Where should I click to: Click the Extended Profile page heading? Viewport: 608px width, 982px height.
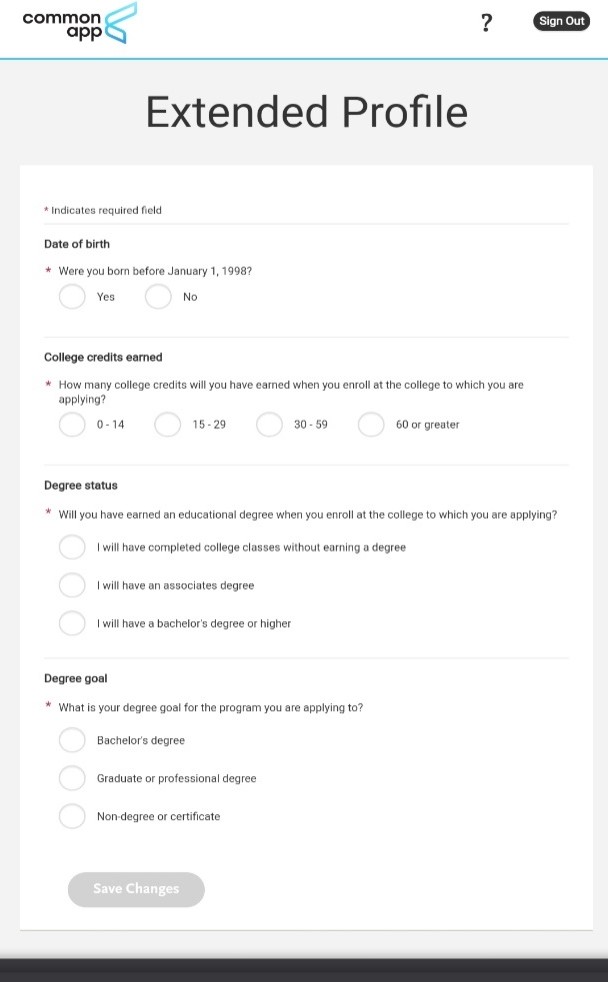point(306,112)
